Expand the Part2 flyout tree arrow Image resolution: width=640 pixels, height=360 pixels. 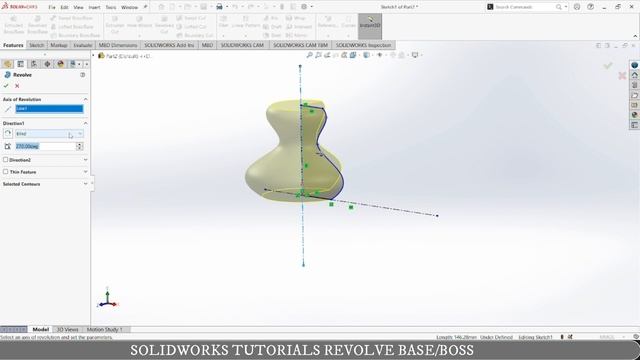pyautogui.click(x=93, y=56)
